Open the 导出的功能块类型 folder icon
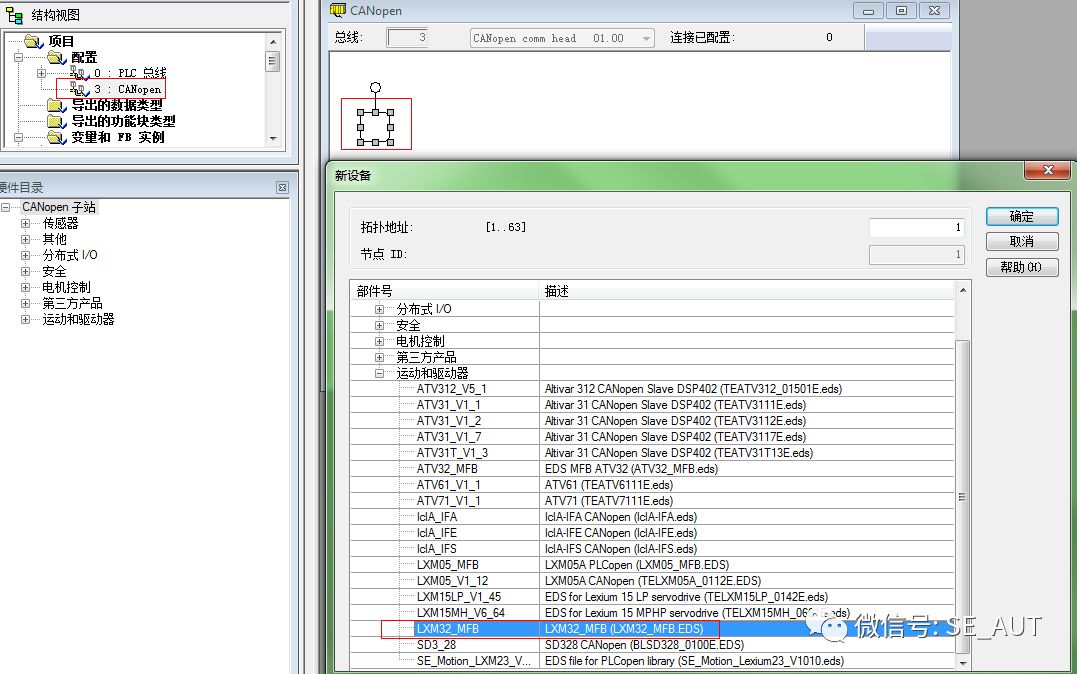Screen dimensions: 1077x674 click(56, 121)
